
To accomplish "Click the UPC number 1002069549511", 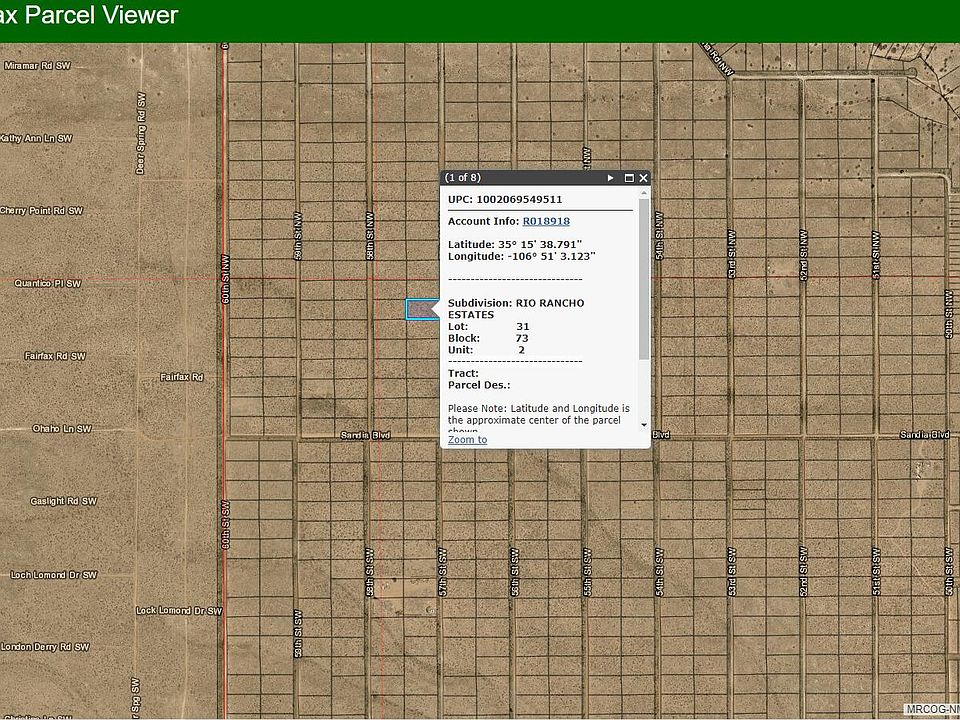I will click(x=519, y=199).
